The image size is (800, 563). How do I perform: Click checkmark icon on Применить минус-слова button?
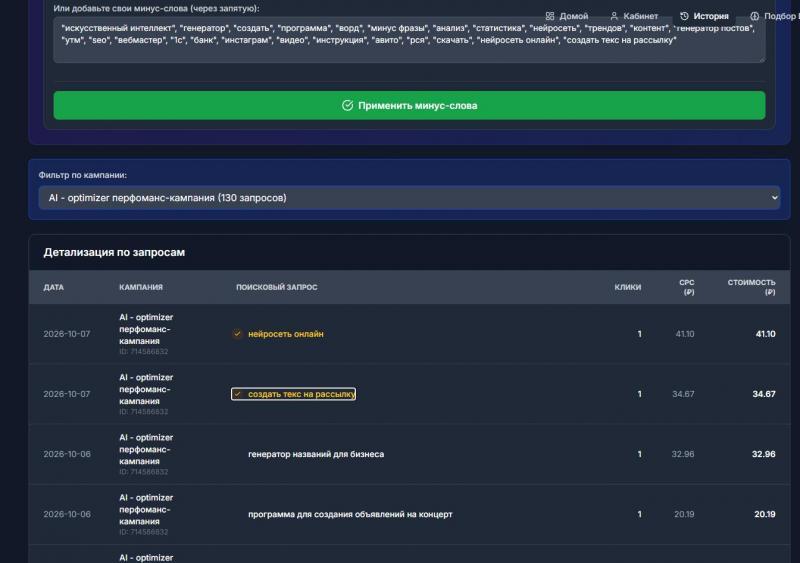tap(347, 106)
